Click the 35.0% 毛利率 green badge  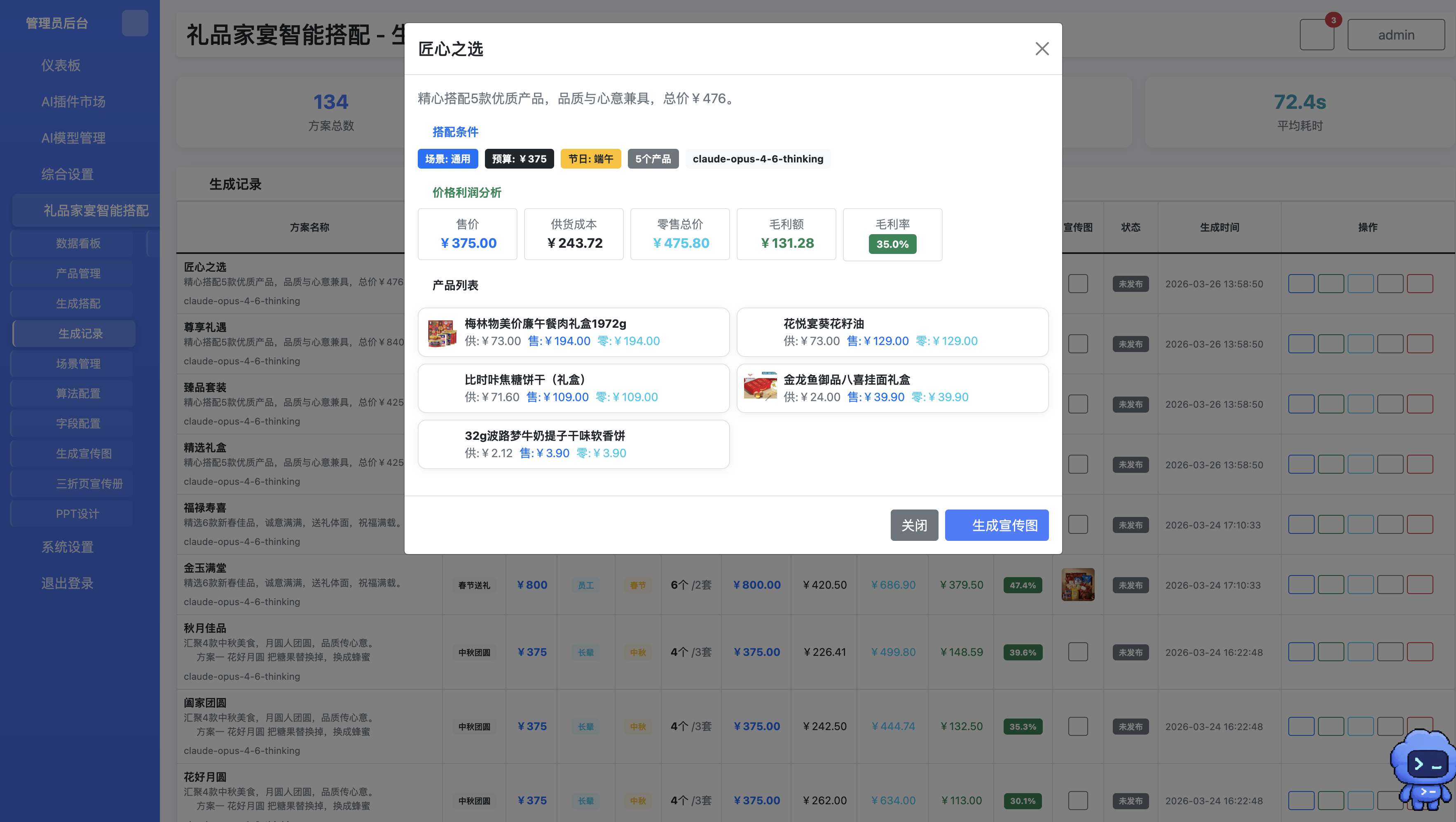892,244
